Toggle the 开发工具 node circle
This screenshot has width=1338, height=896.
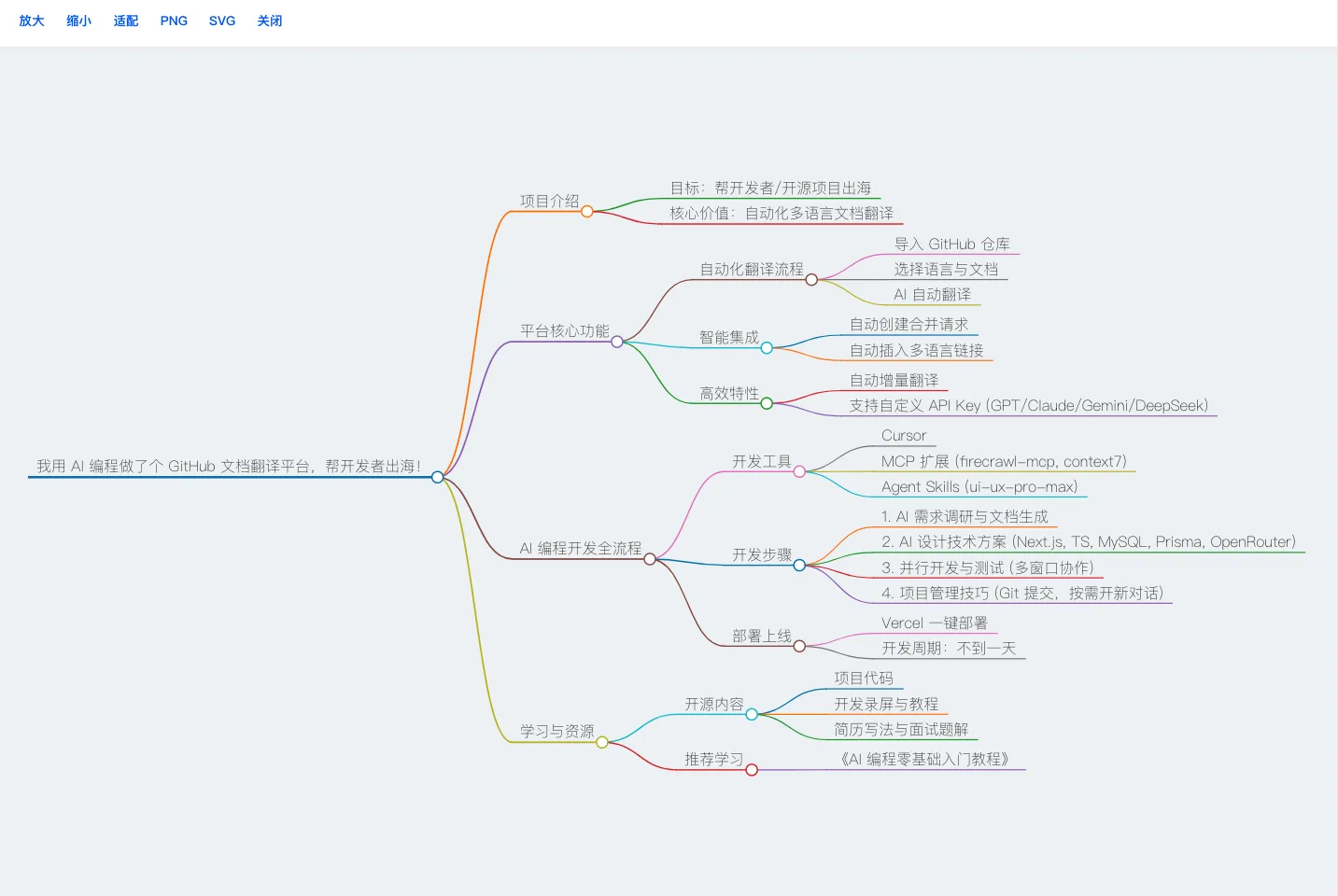pos(799,472)
